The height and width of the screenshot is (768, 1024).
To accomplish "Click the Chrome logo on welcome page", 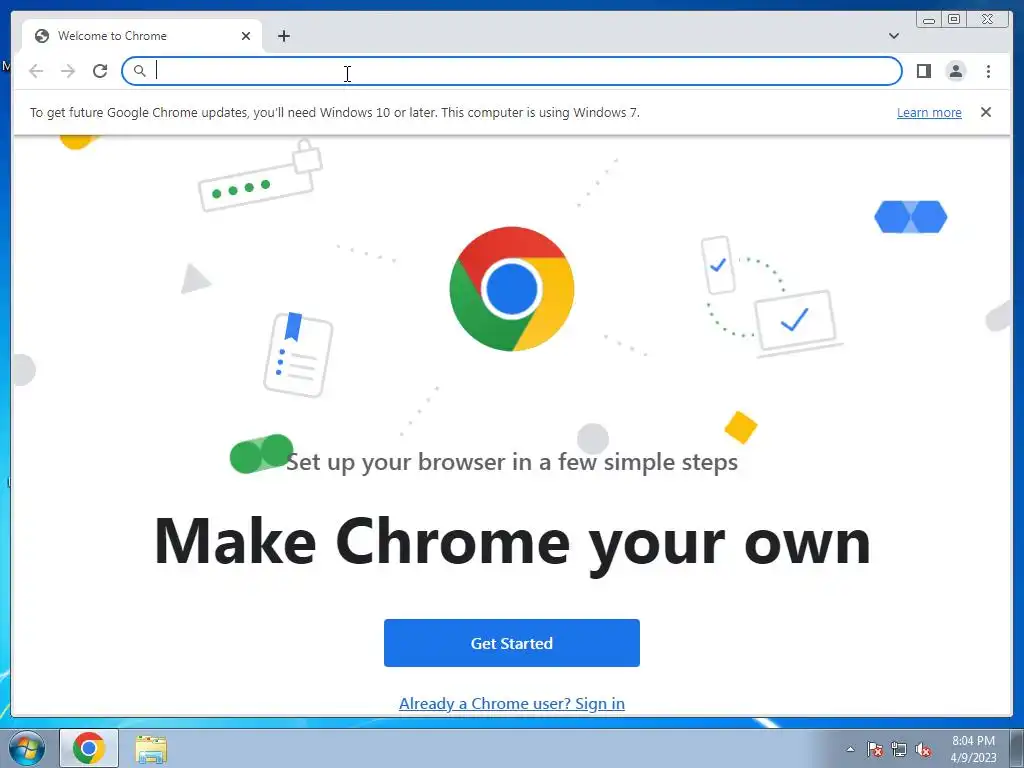I will [511, 289].
